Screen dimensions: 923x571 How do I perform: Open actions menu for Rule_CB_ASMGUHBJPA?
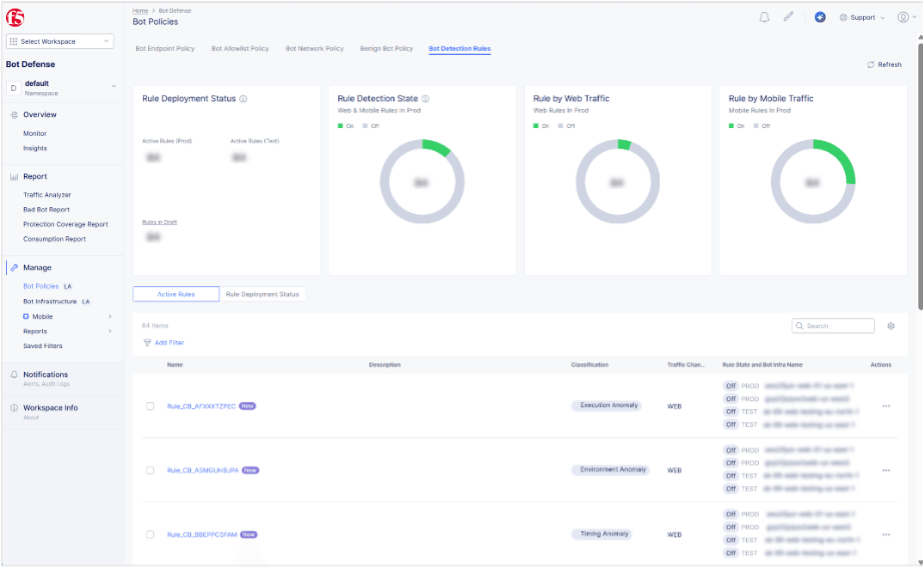coord(886,470)
